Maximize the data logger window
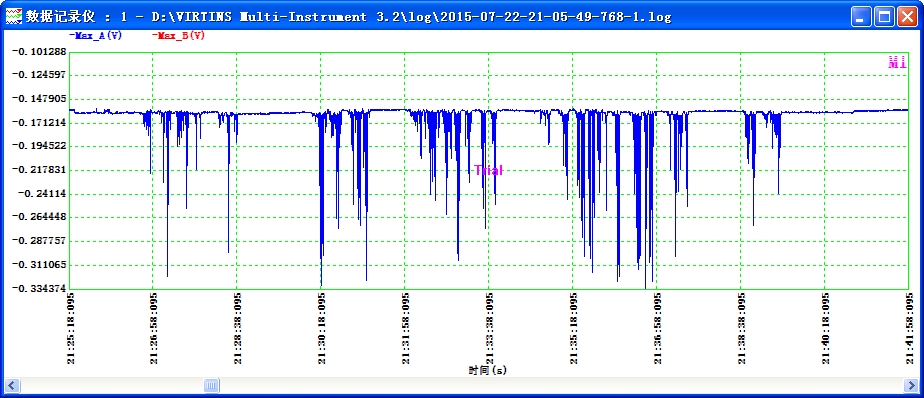The height and width of the screenshot is (398, 924). 884,17
